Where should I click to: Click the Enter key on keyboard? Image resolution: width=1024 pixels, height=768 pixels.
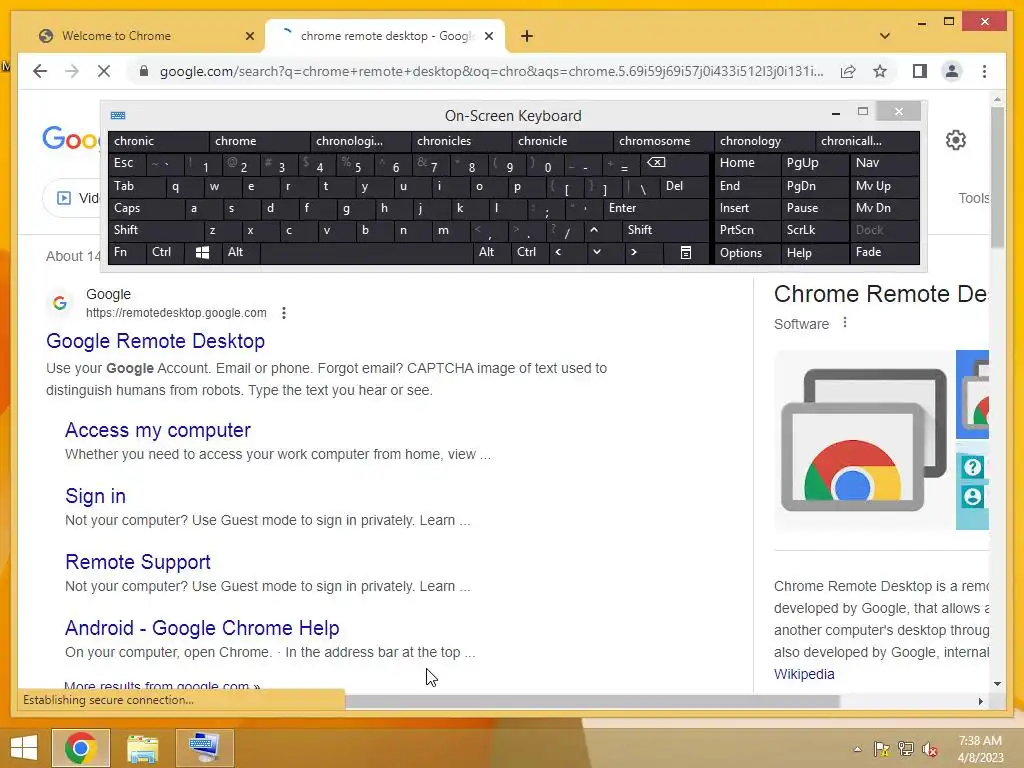[x=656, y=208]
